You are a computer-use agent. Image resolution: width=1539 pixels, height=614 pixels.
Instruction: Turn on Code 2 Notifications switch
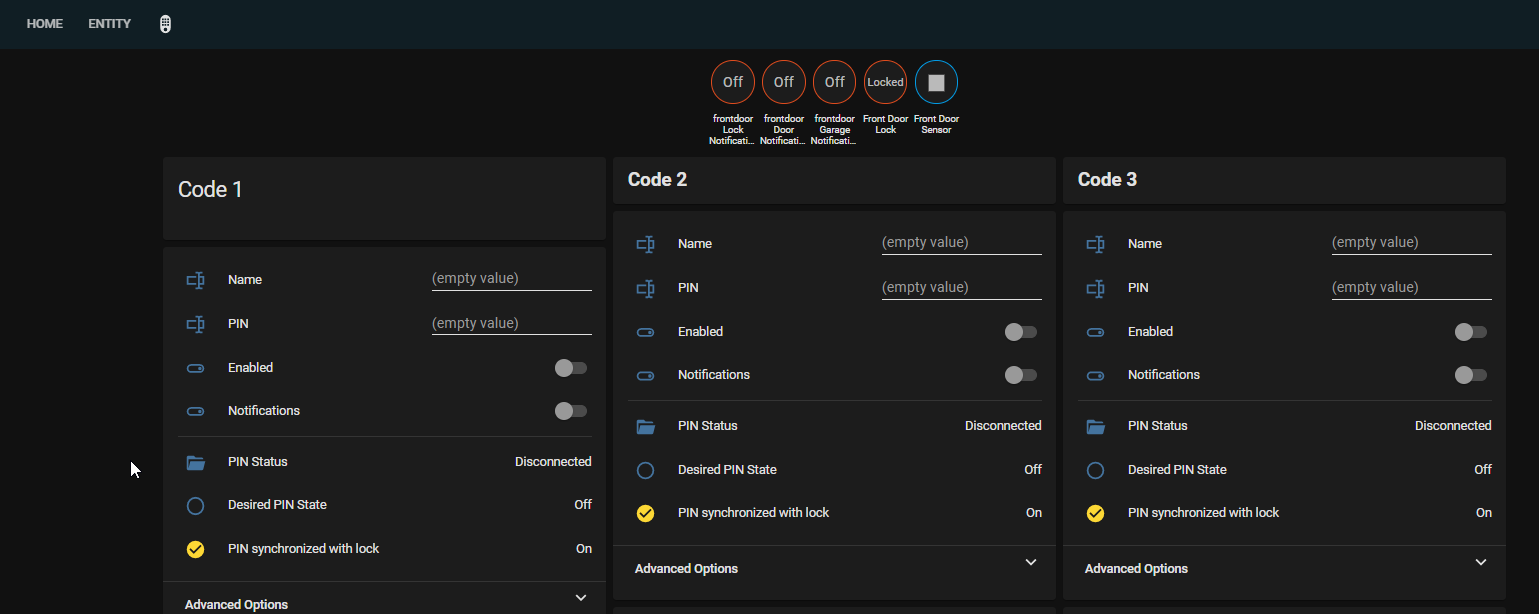coord(1021,375)
